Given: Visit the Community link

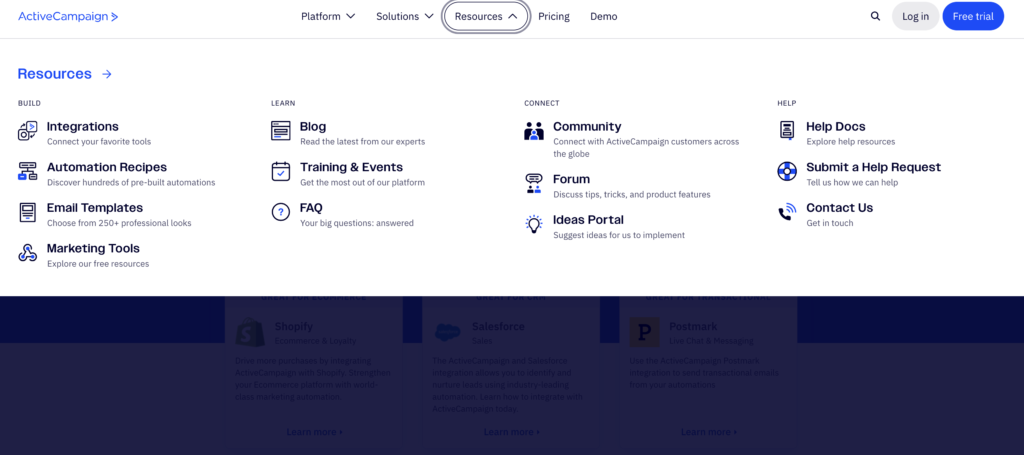Looking at the screenshot, I should (x=587, y=127).
